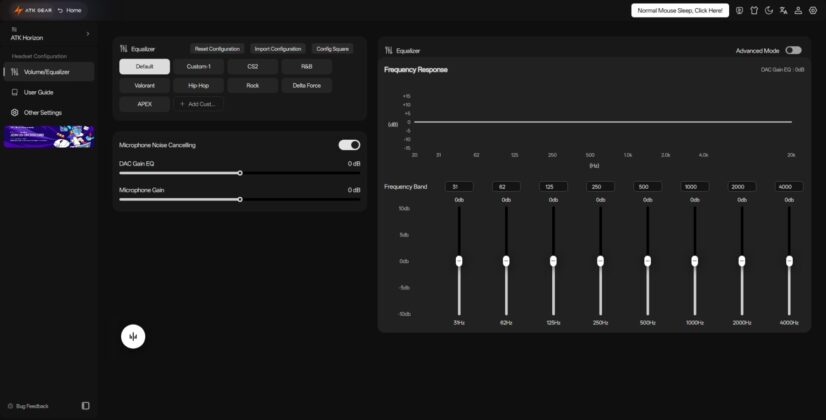Open User Guide in the sidebar

coord(49,92)
